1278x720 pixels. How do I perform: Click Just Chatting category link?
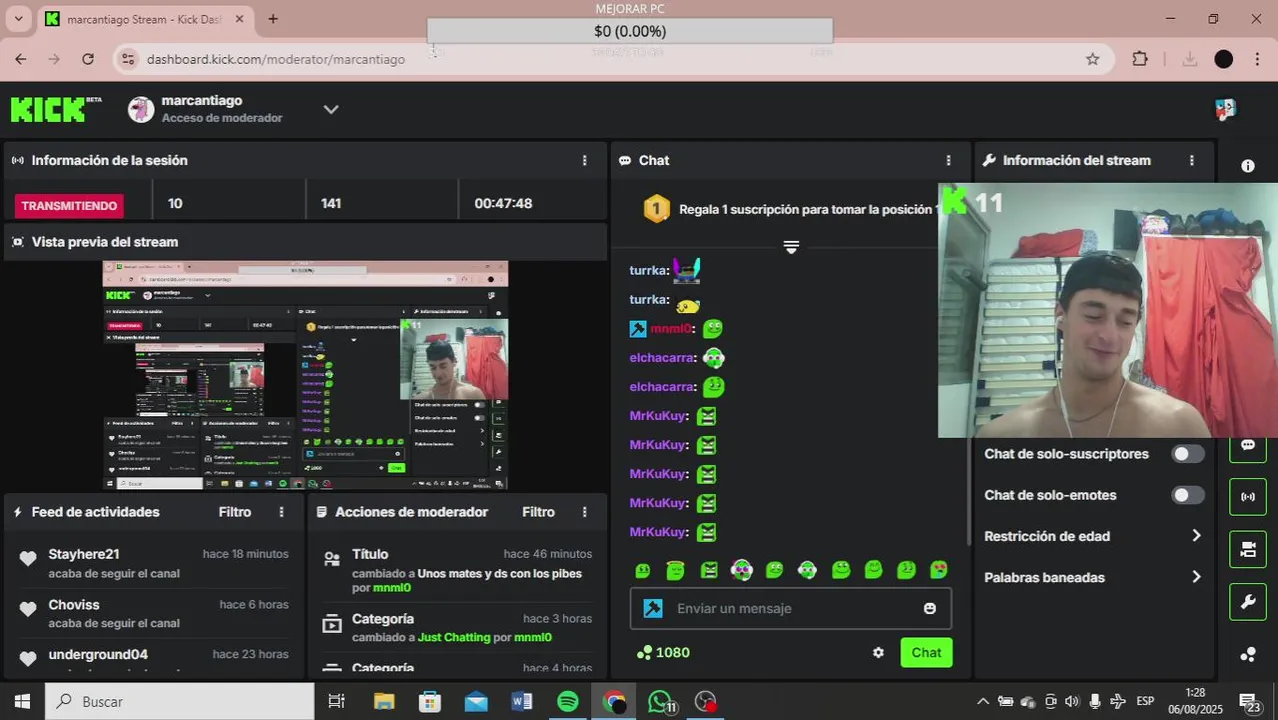454,637
